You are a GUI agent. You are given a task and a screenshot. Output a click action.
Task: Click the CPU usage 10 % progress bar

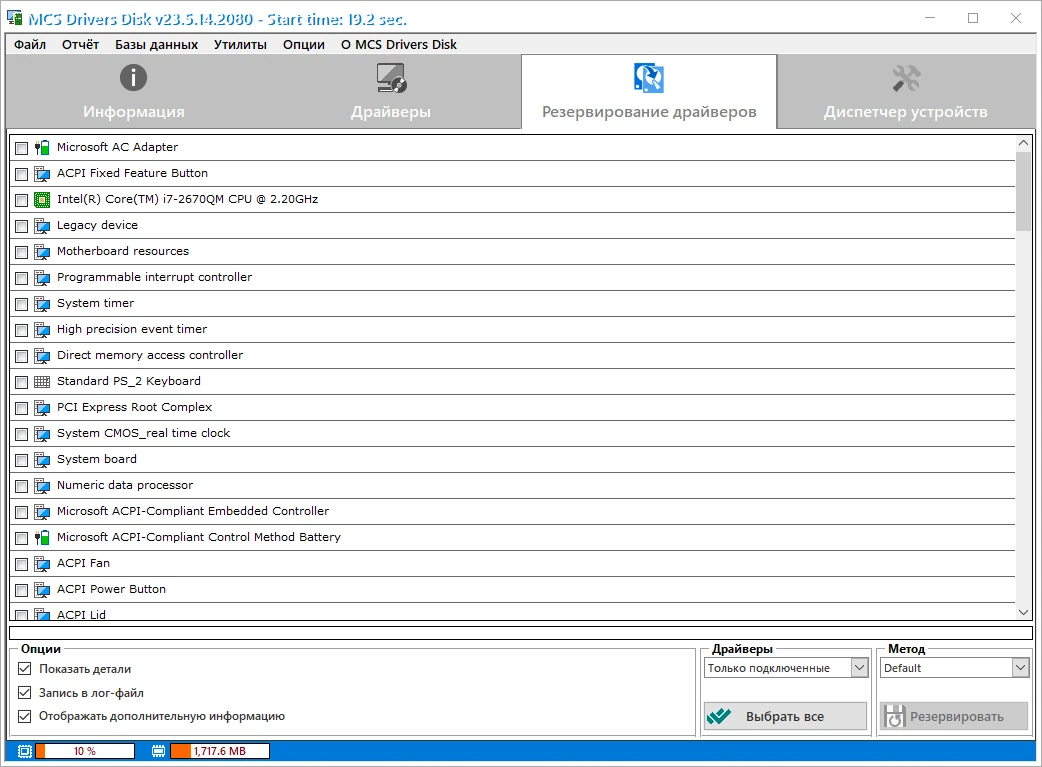pos(85,751)
